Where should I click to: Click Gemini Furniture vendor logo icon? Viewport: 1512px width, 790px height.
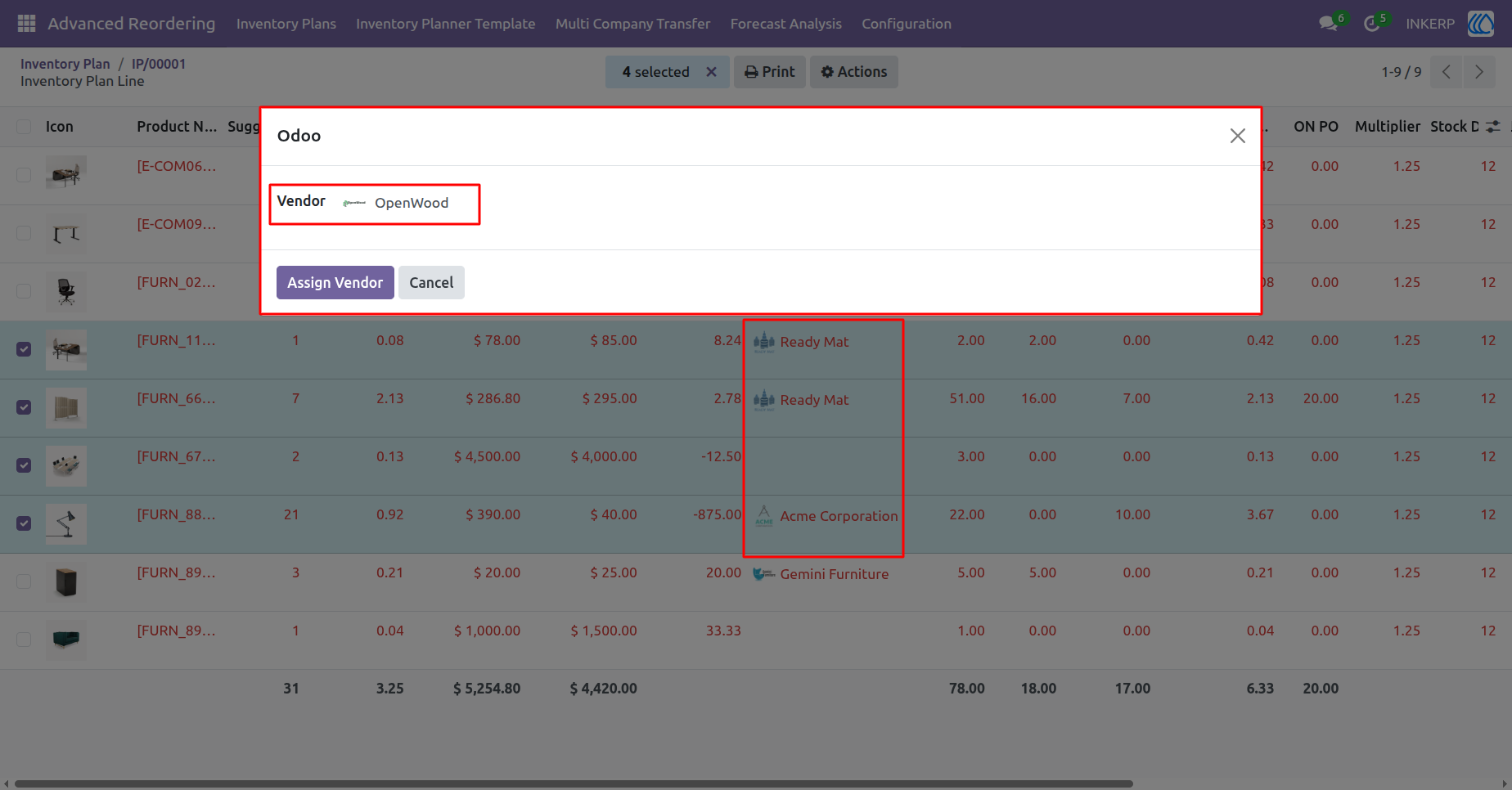(x=763, y=574)
